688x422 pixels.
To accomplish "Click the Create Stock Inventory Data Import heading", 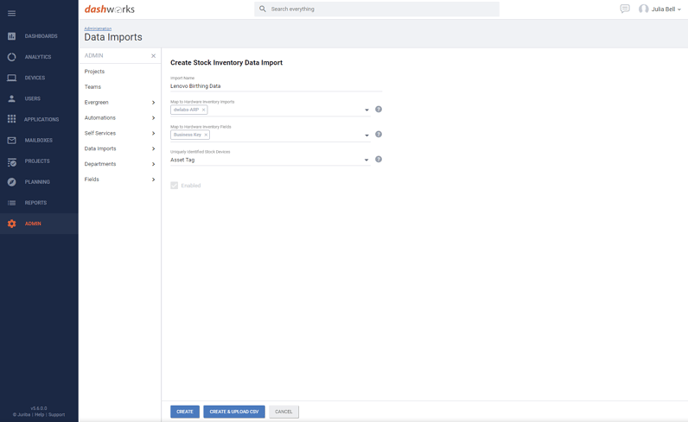I will [226, 63].
